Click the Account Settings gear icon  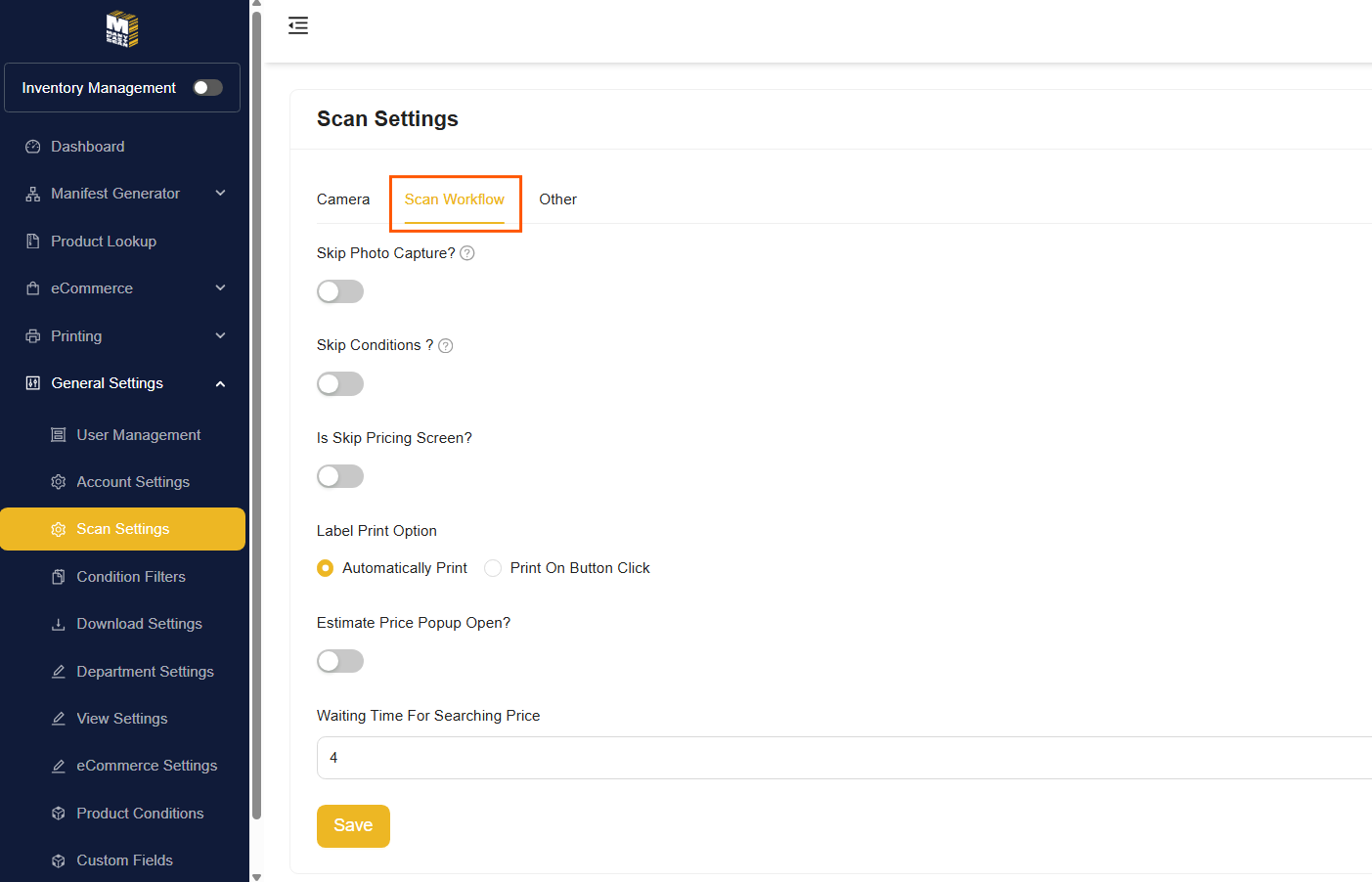pyautogui.click(x=59, y=482)
